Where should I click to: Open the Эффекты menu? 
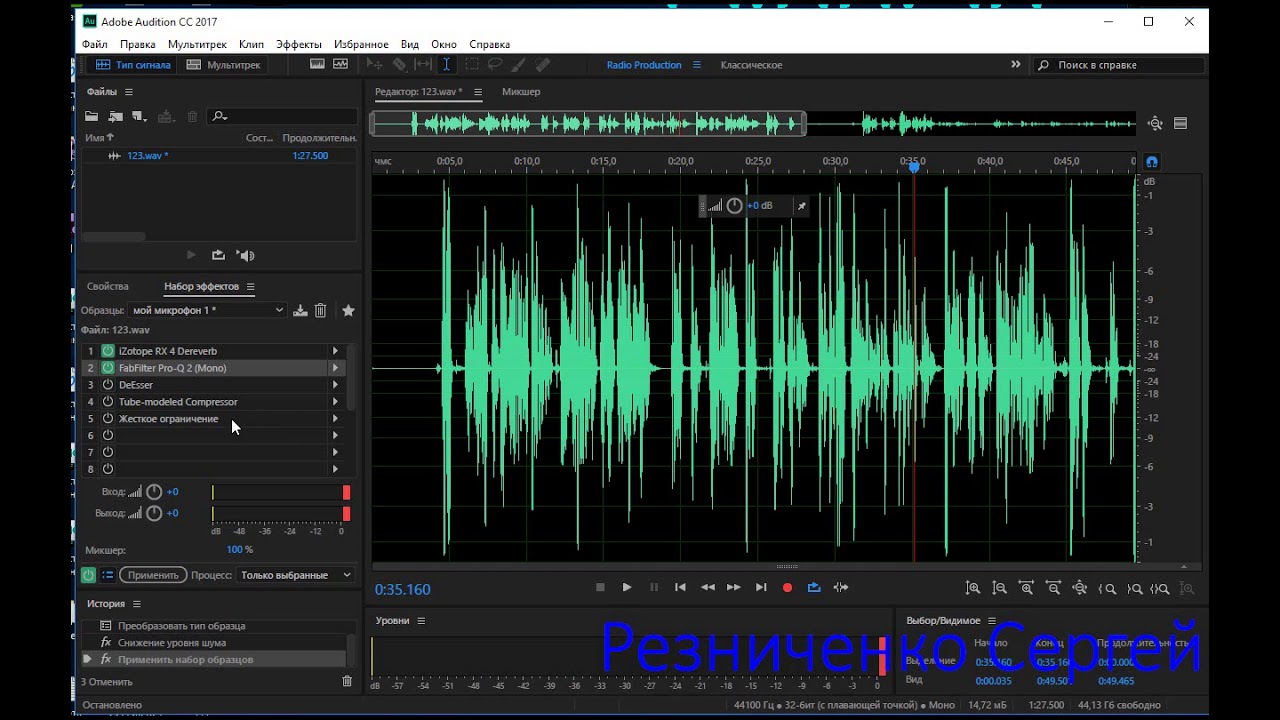[x=299, y=44]
